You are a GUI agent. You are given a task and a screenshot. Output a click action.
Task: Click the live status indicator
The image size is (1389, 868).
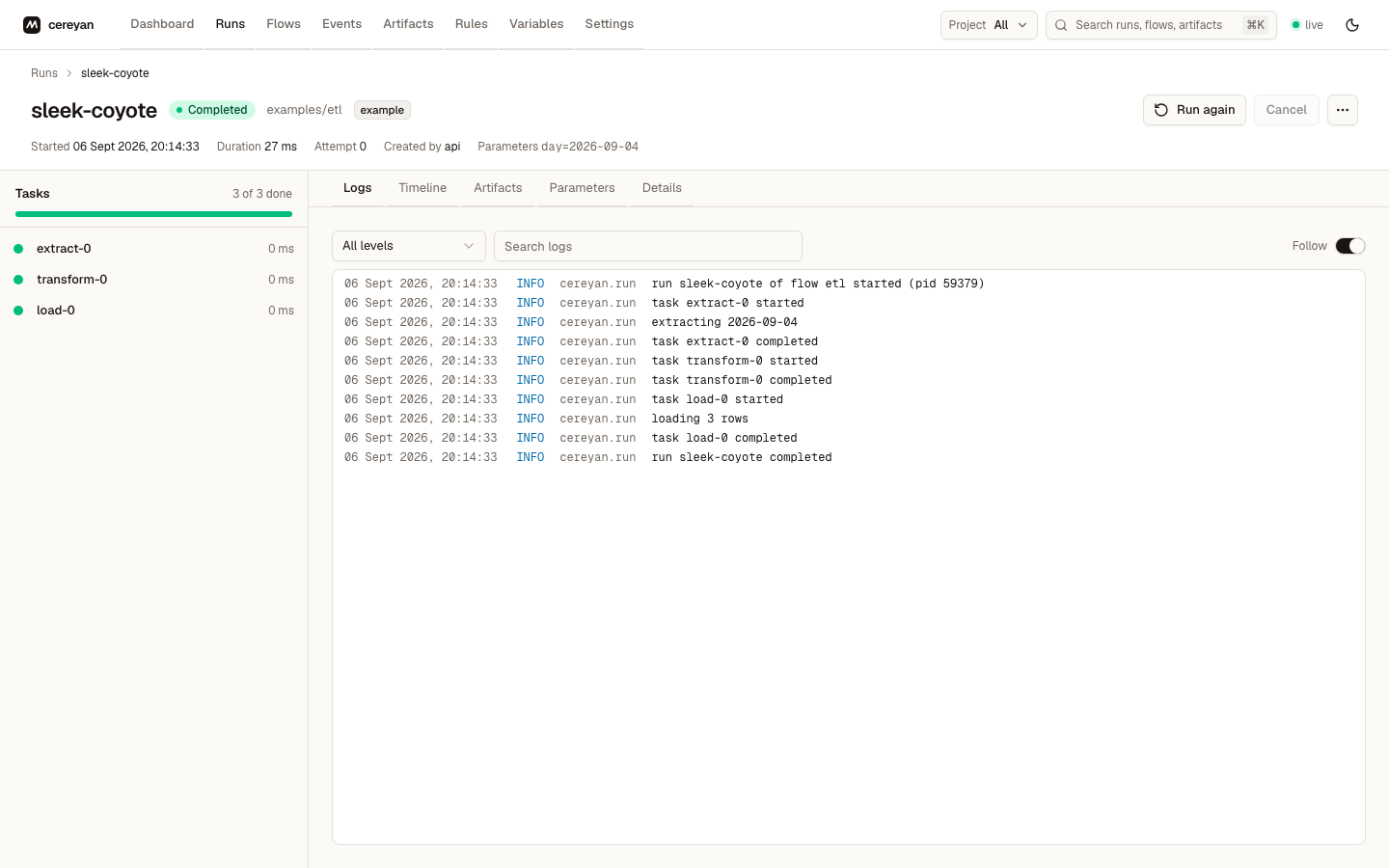click(1307, 25)
